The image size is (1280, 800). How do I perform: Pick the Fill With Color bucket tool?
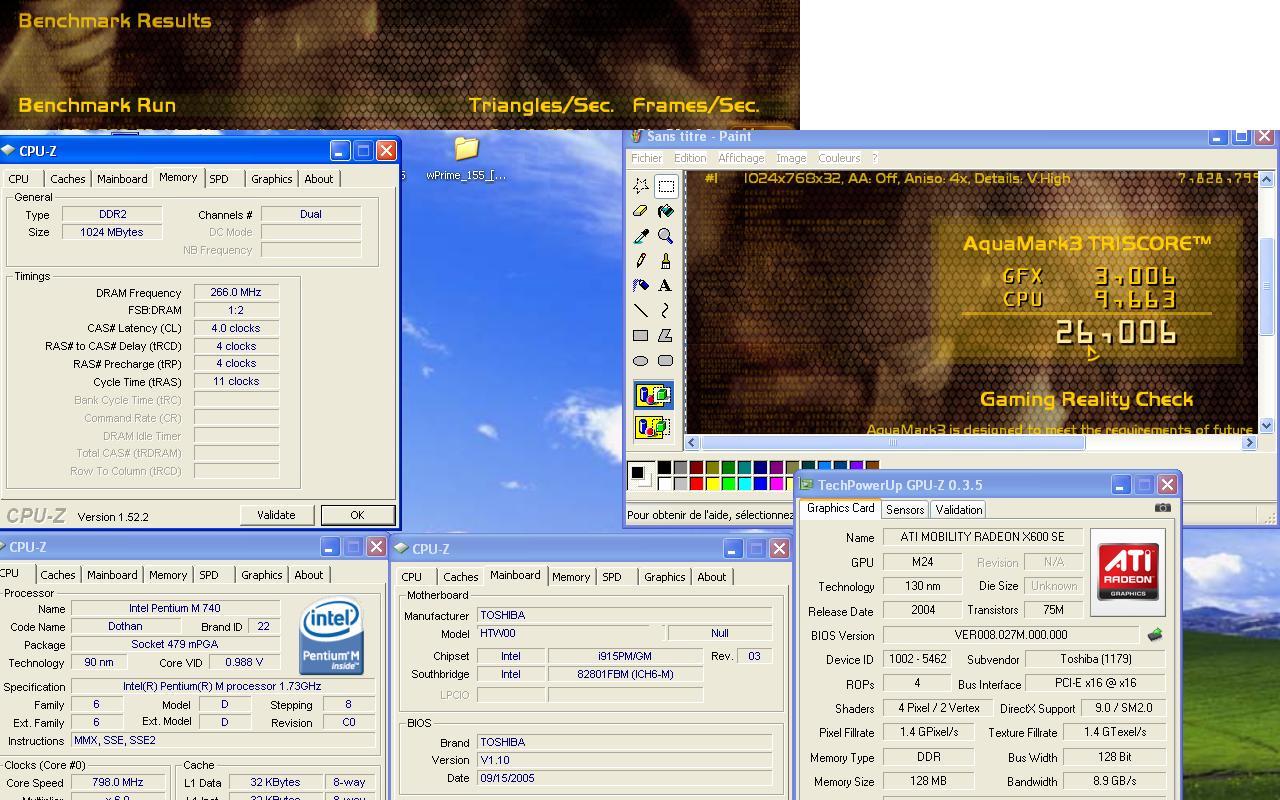(x=666, y=211)
